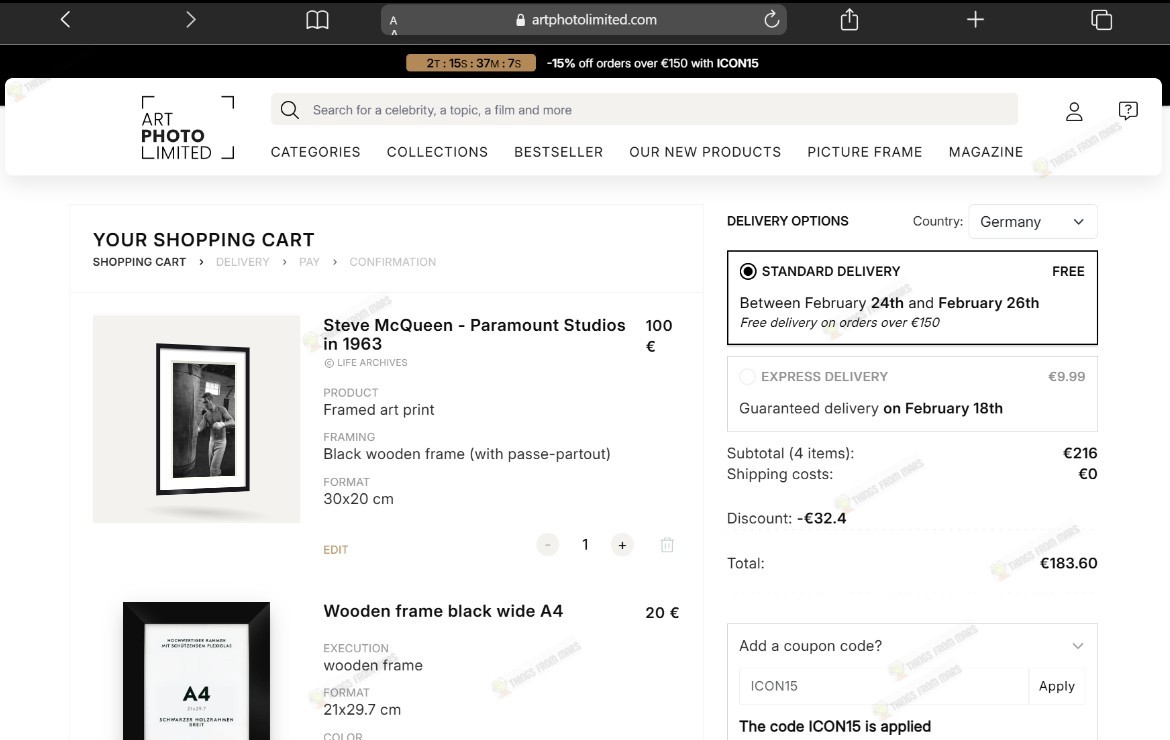Viewport: 1170px width, 740px height.
Task: Open the Magazine menu item
Action: coord(986,152)
